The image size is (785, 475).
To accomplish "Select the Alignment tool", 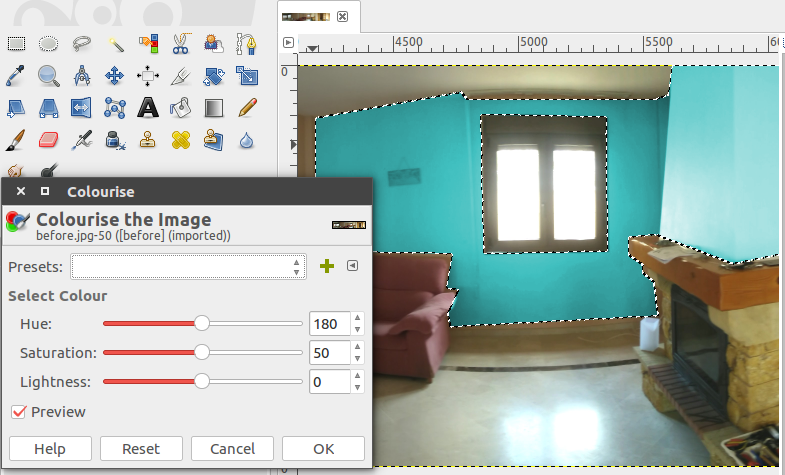I will pyautogui.click(x=148, y=76).
